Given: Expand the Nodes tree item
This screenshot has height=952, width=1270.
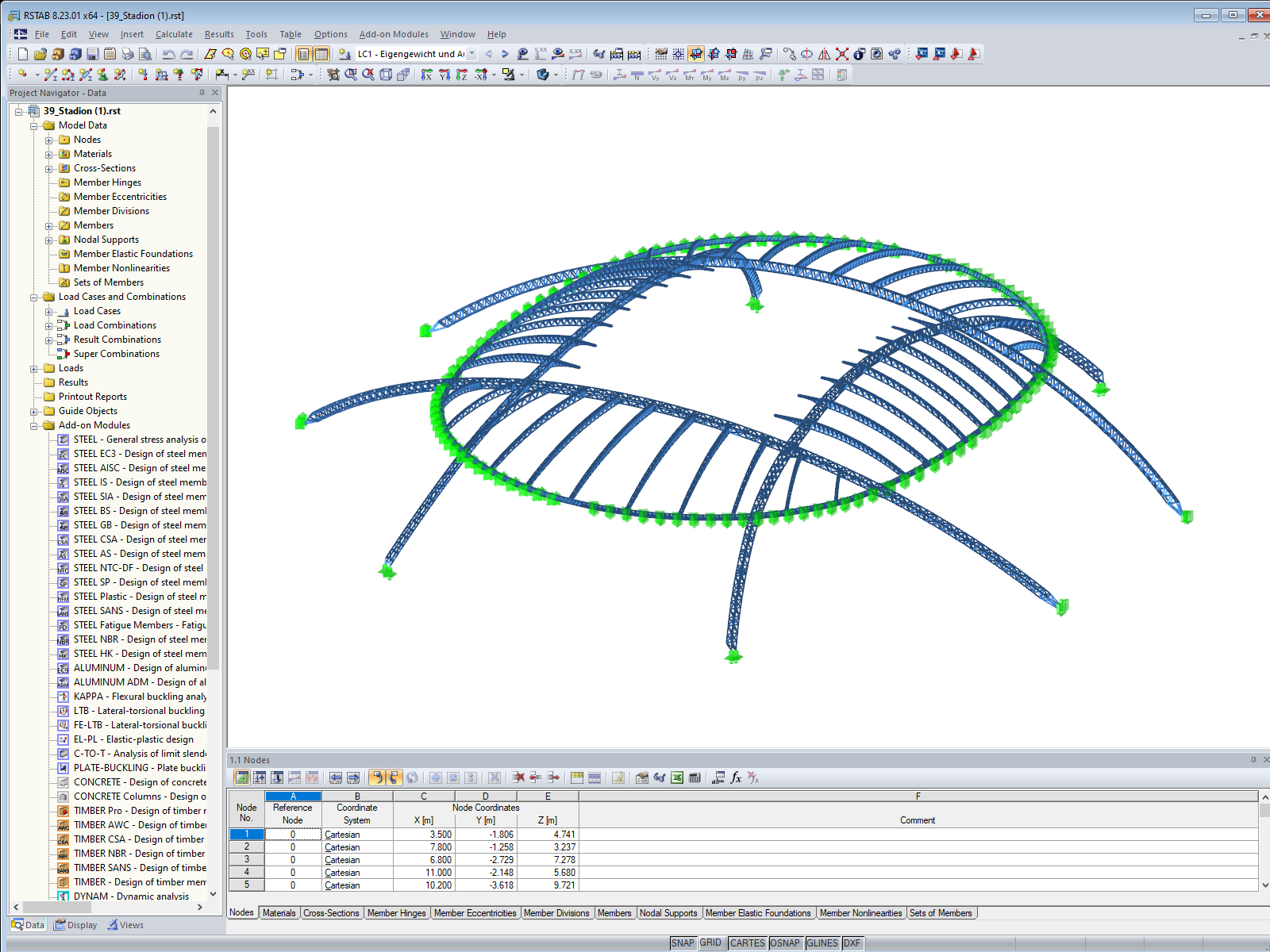Looking at the screenshot, I should point(49,140).
